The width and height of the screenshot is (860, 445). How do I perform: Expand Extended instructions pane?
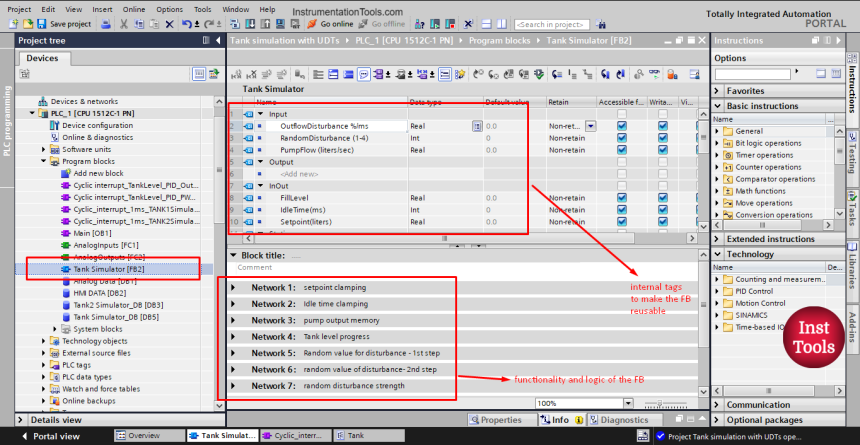tap(717, 239)
